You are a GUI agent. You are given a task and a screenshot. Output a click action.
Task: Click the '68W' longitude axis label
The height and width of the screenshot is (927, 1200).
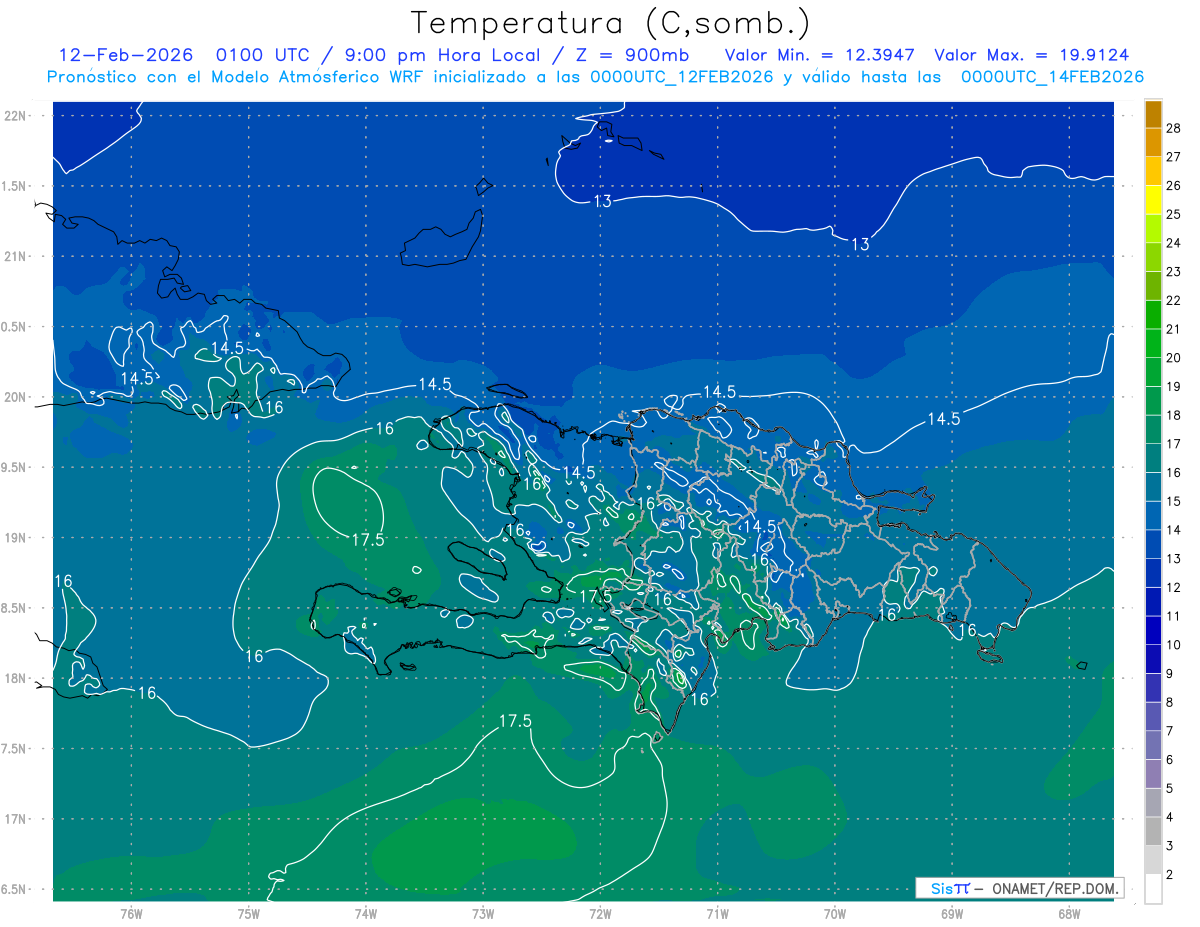pos(1069,914)
